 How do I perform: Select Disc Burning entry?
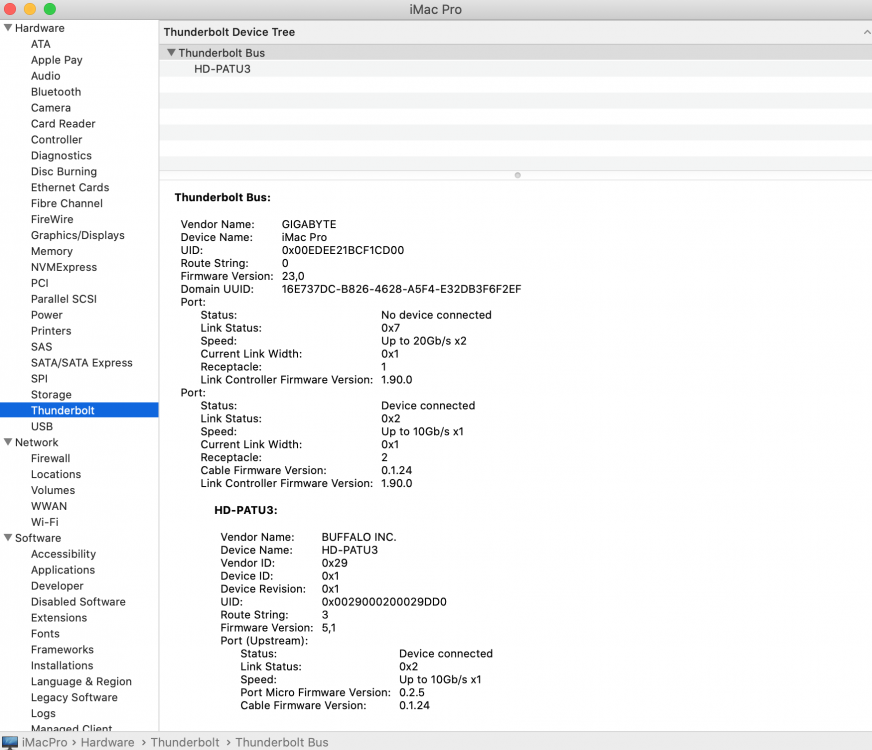64,171
